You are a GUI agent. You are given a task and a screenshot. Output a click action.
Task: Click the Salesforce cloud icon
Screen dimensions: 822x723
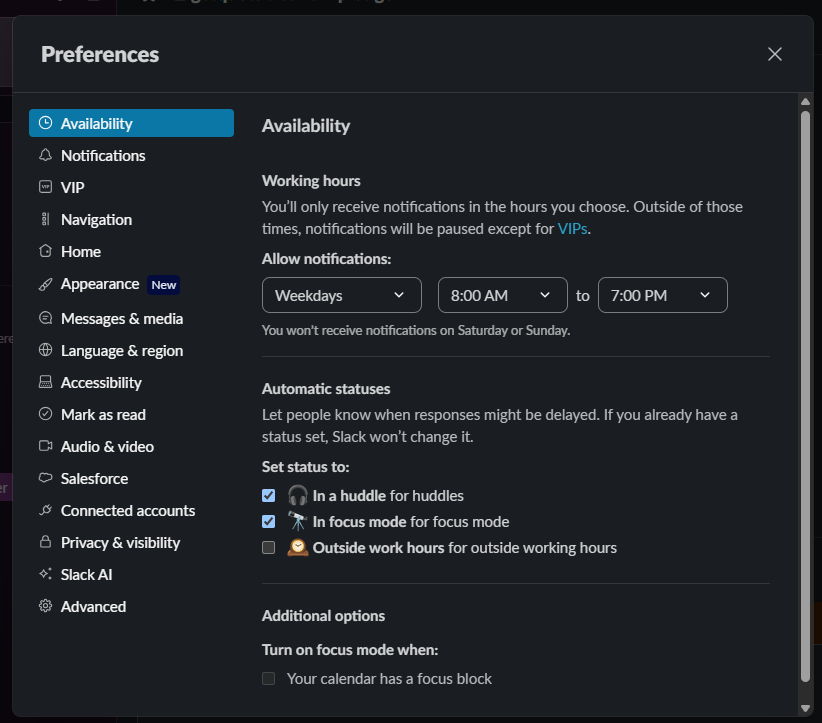pos(46,478)
